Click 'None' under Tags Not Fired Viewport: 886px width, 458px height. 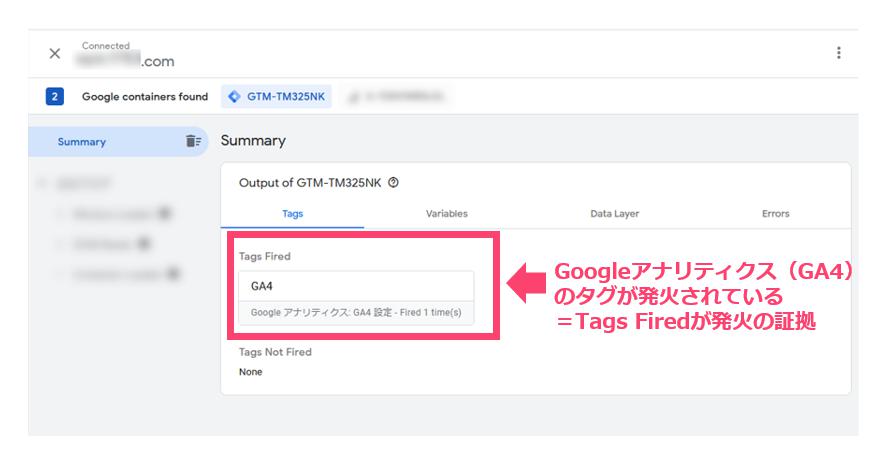pyautogui.click(x=251, y=372)
